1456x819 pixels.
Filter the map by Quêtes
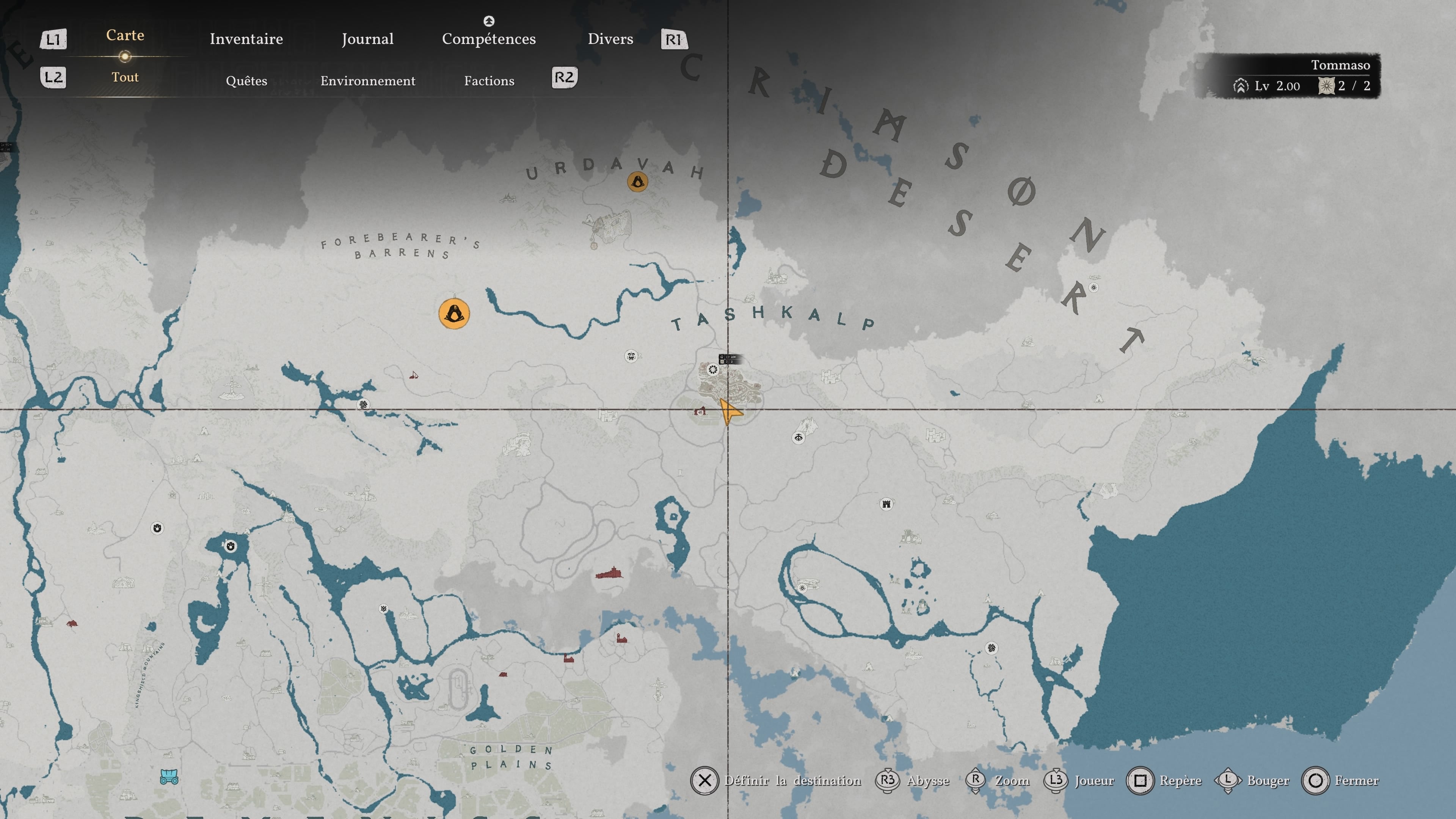(246, 81)
